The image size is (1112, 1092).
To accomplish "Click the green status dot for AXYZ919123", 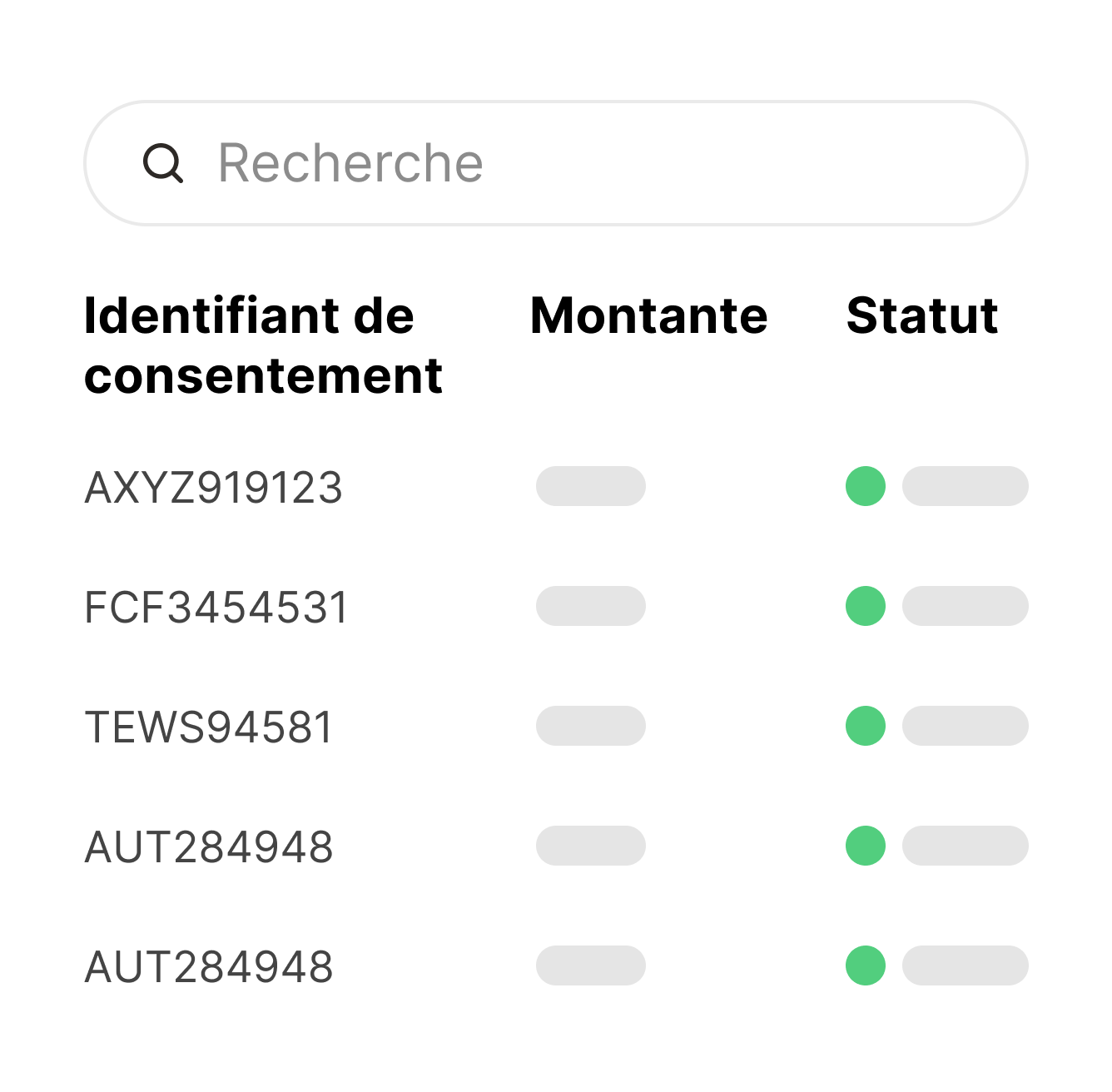I will coord(866,486).
